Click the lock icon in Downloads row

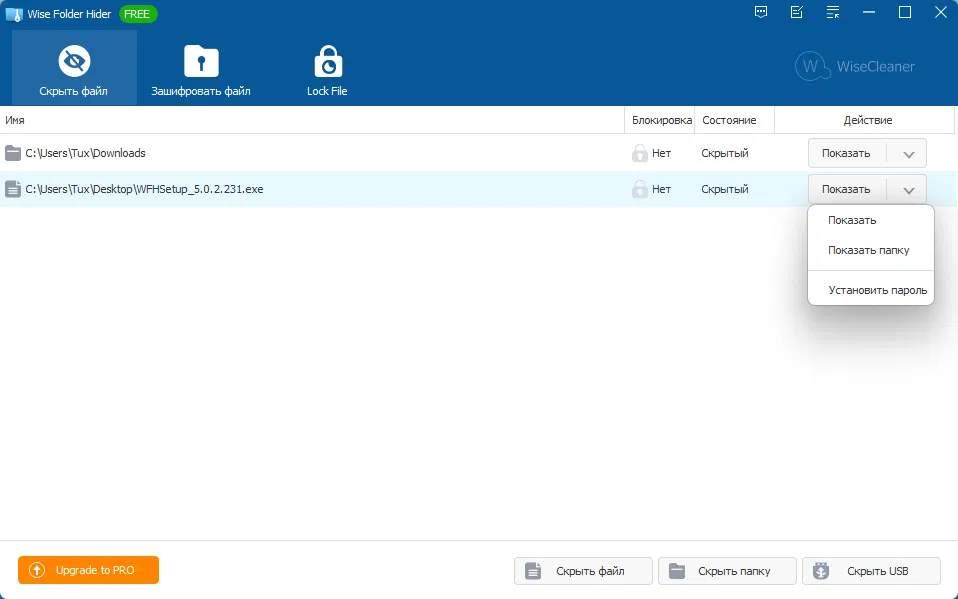(x=640, y=153)
